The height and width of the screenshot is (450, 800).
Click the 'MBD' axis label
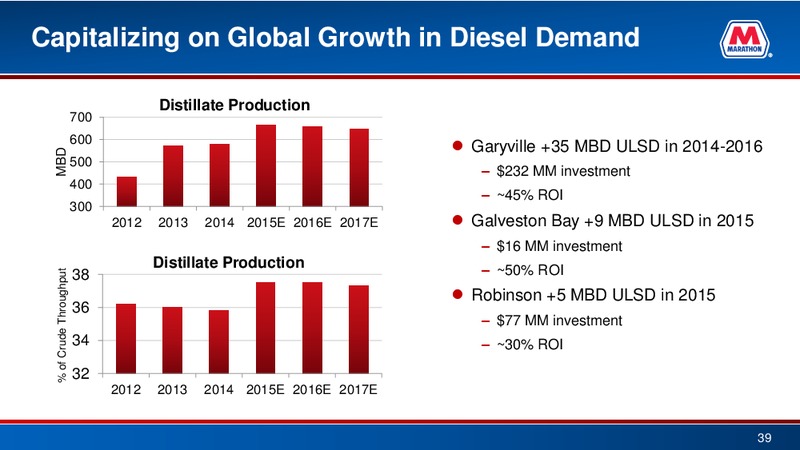tap(61, 162)
